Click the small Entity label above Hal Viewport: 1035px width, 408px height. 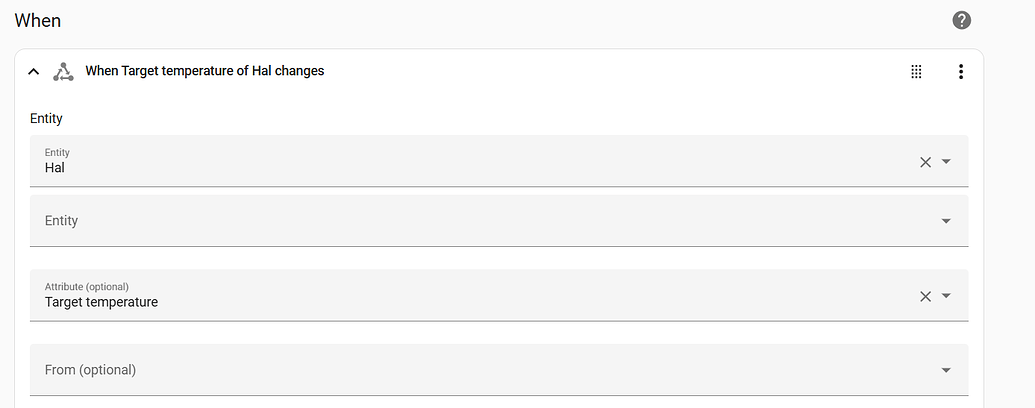pyautogui.click(x=57, y=152)
